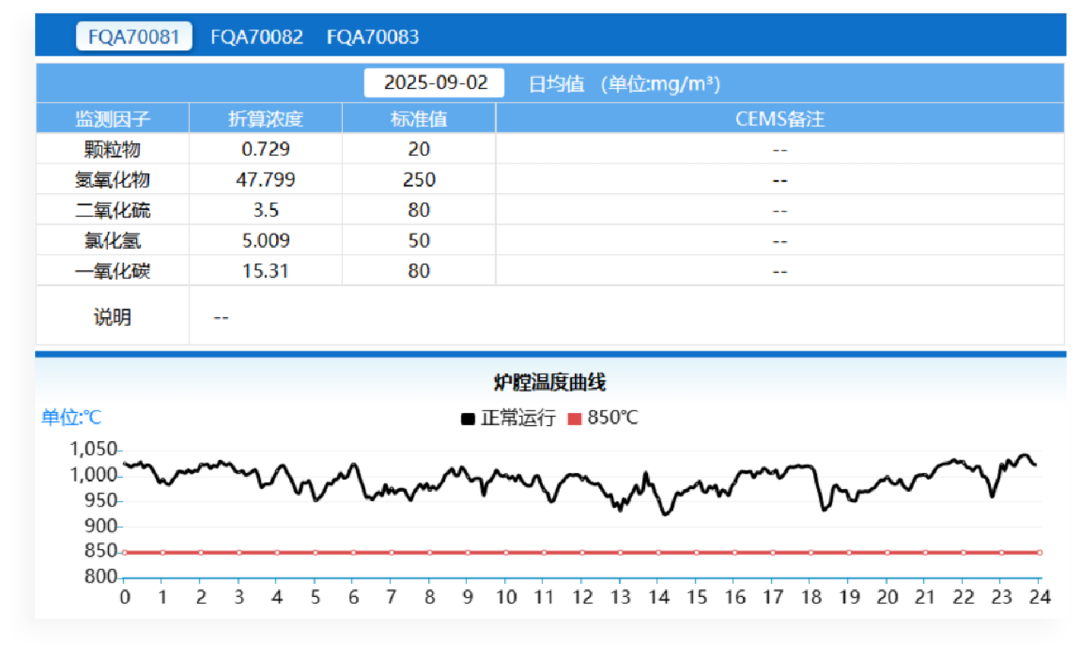Screen dimensions: 1080x654
Task: Select the 颗粒物 row label
Action: pyautogui.click(x=112, y=150)
